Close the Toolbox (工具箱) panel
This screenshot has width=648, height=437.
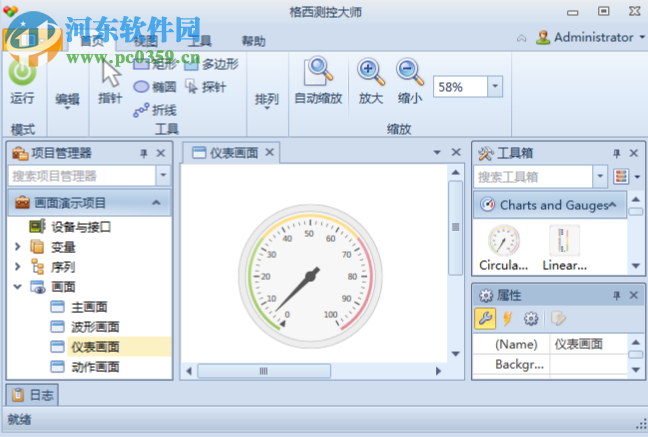tap(634, 153)
